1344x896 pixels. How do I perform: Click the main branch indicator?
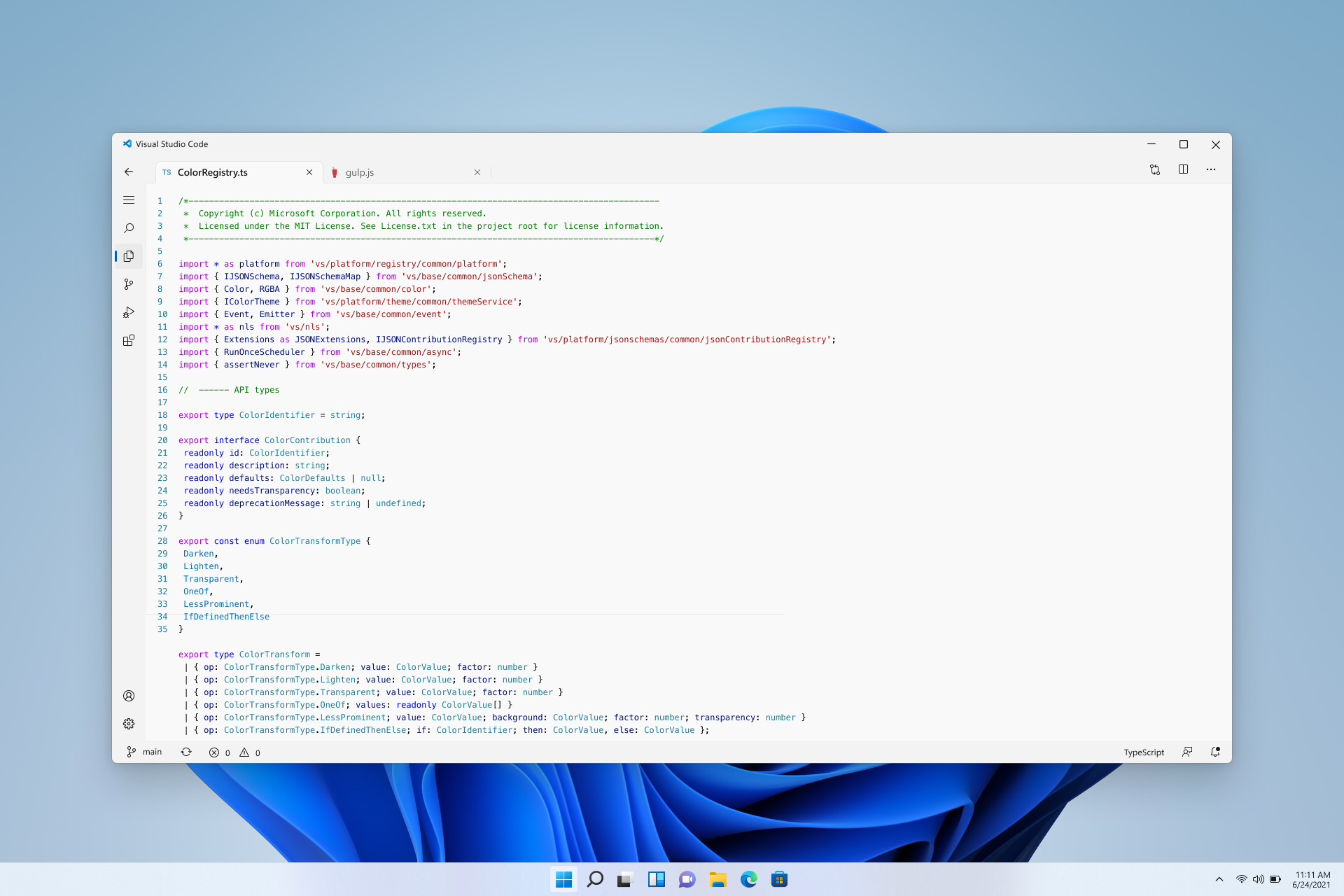click(x=144, y=752)
